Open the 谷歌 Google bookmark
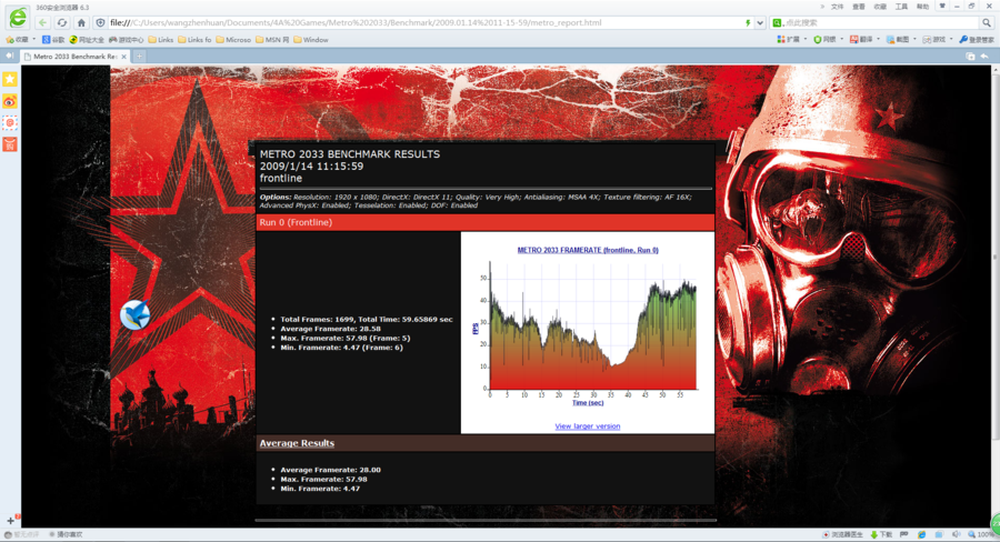Viewport: 1000px width, 542px height. click(53, 40)
